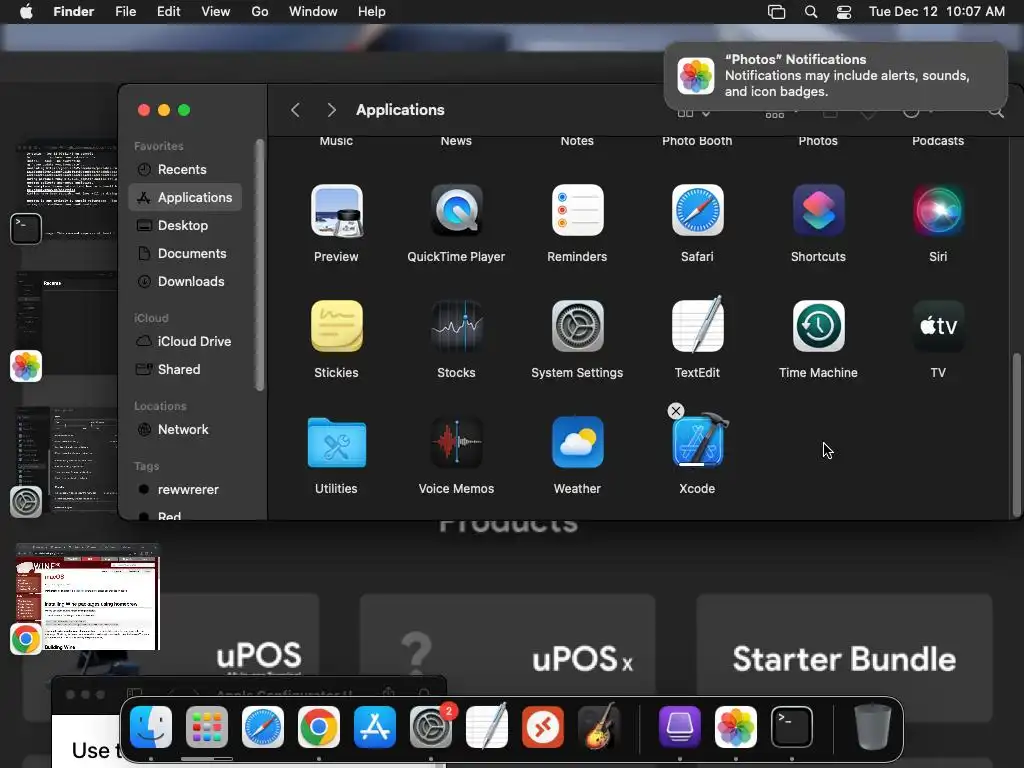Select Network under Locations
1024x768 pixels.
coord(185,430)
